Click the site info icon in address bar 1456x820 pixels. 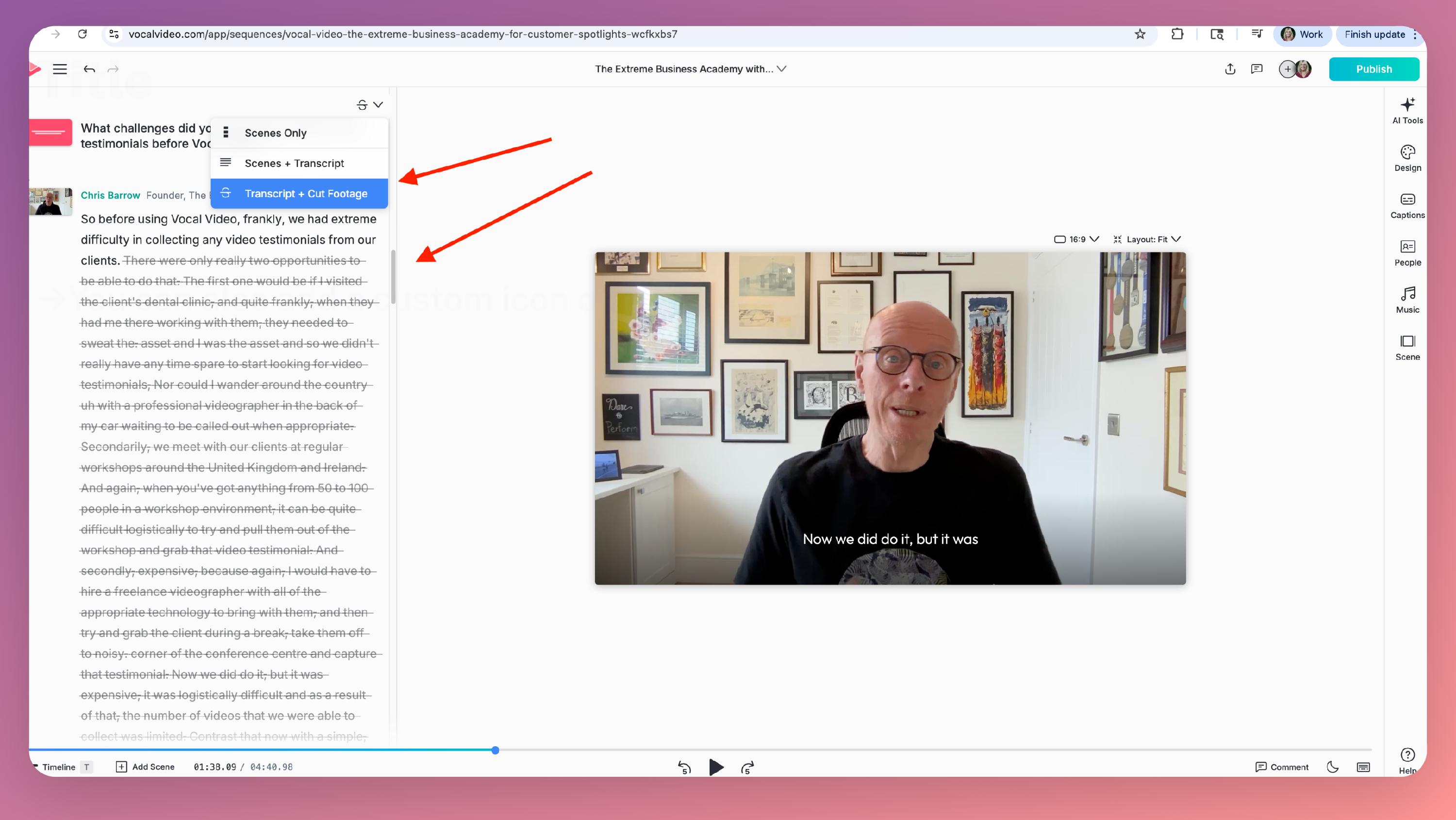point(114,34)
